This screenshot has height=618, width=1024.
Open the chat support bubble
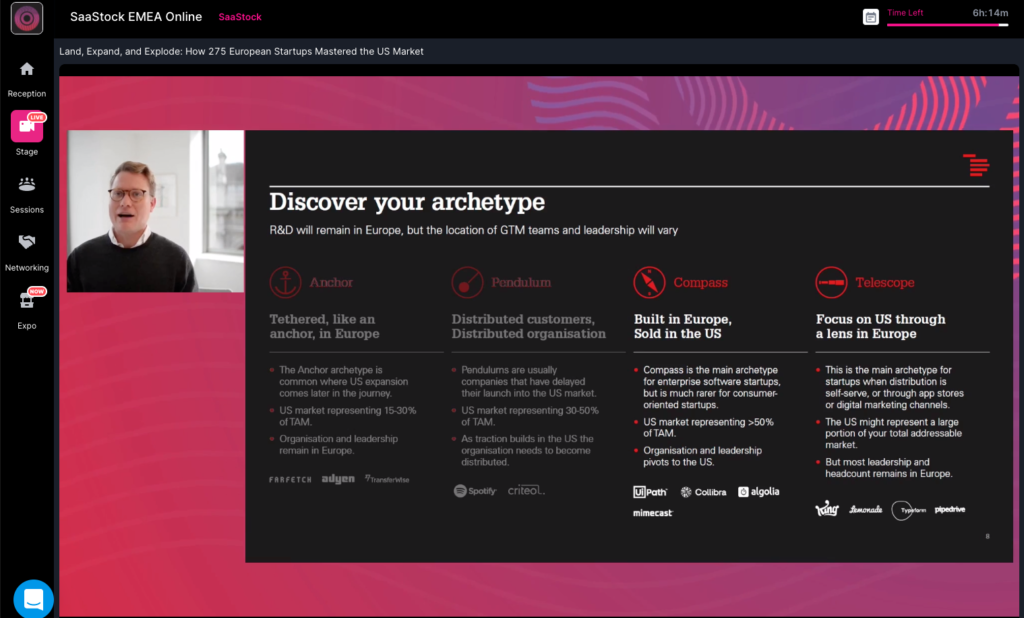33,598
